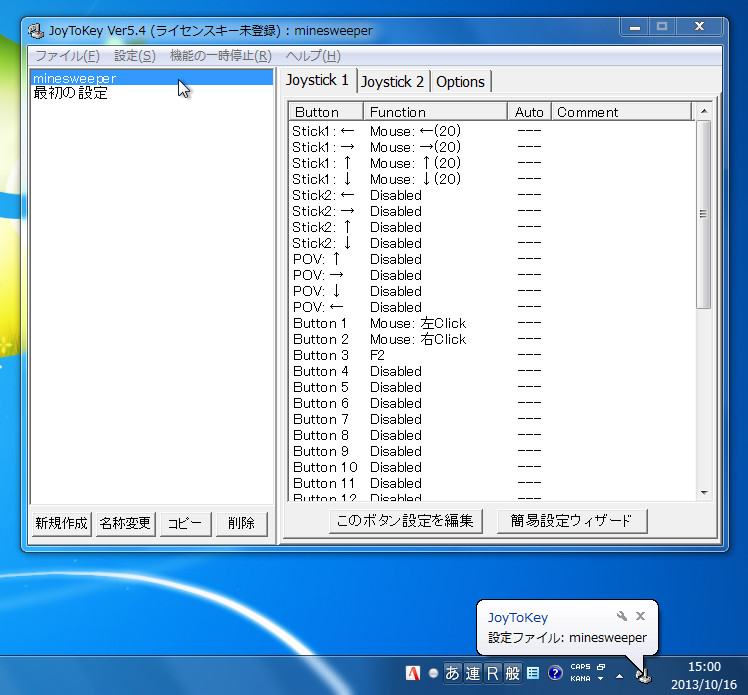This screenshot has height=695, width=748.
Task: Select the Stick1 ← row
Action: point(492,131)
